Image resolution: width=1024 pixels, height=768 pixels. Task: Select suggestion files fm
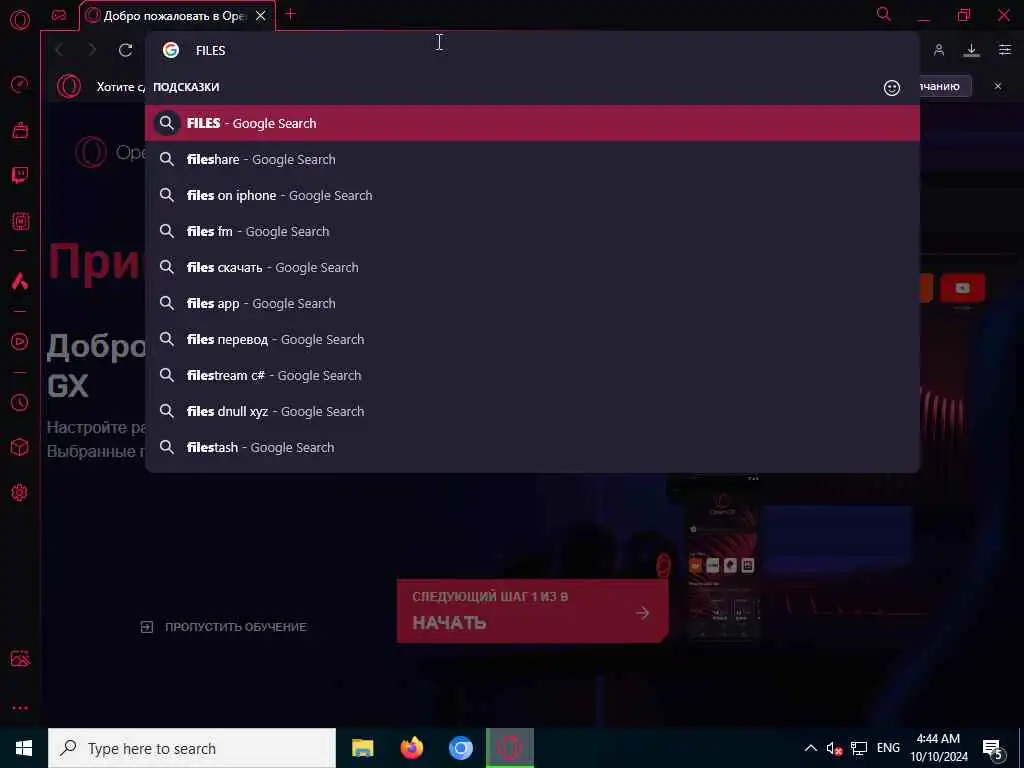pyautogui.click(x=532, y=231)
